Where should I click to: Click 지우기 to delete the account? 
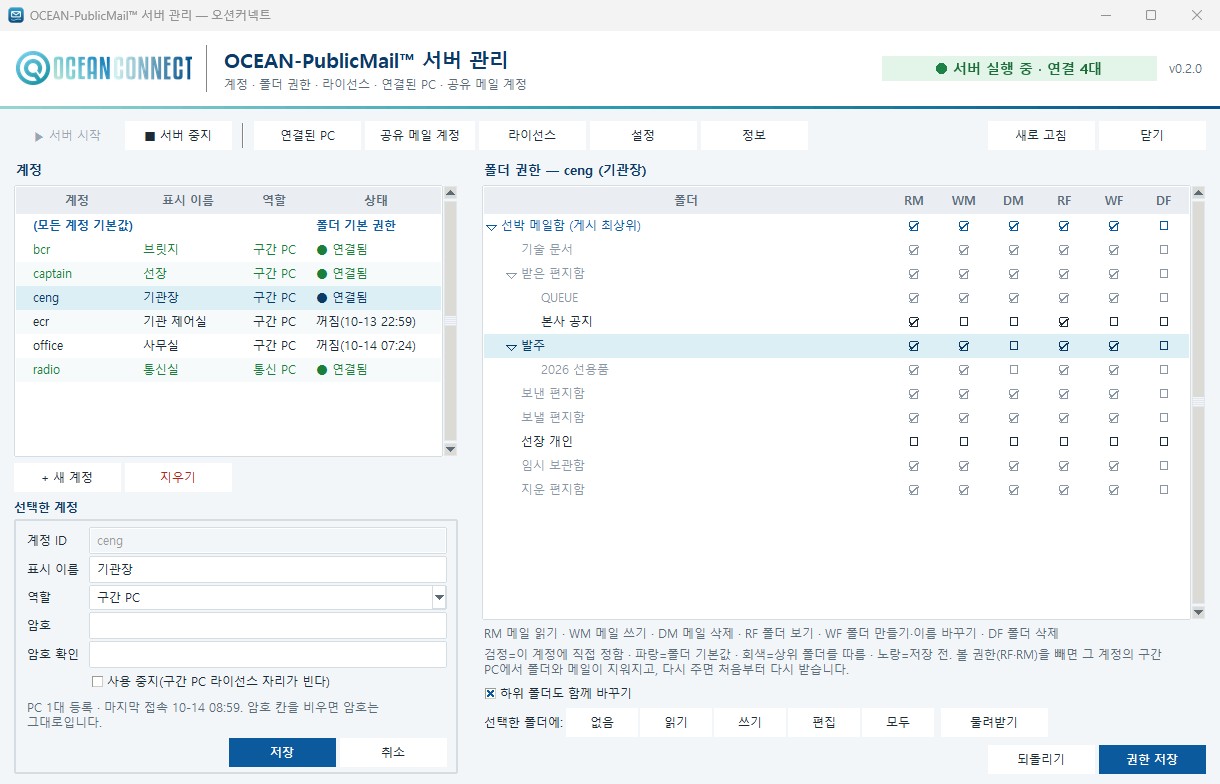pos(178,477)
